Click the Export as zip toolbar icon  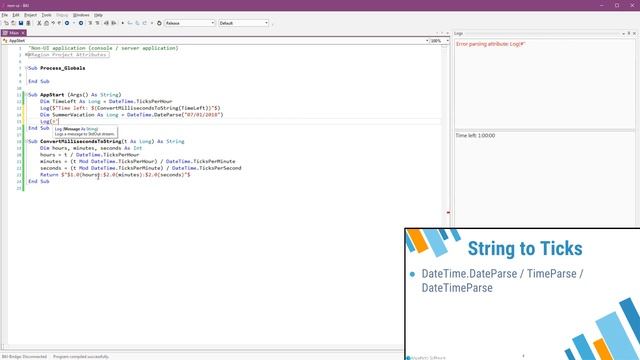(28, 23)
